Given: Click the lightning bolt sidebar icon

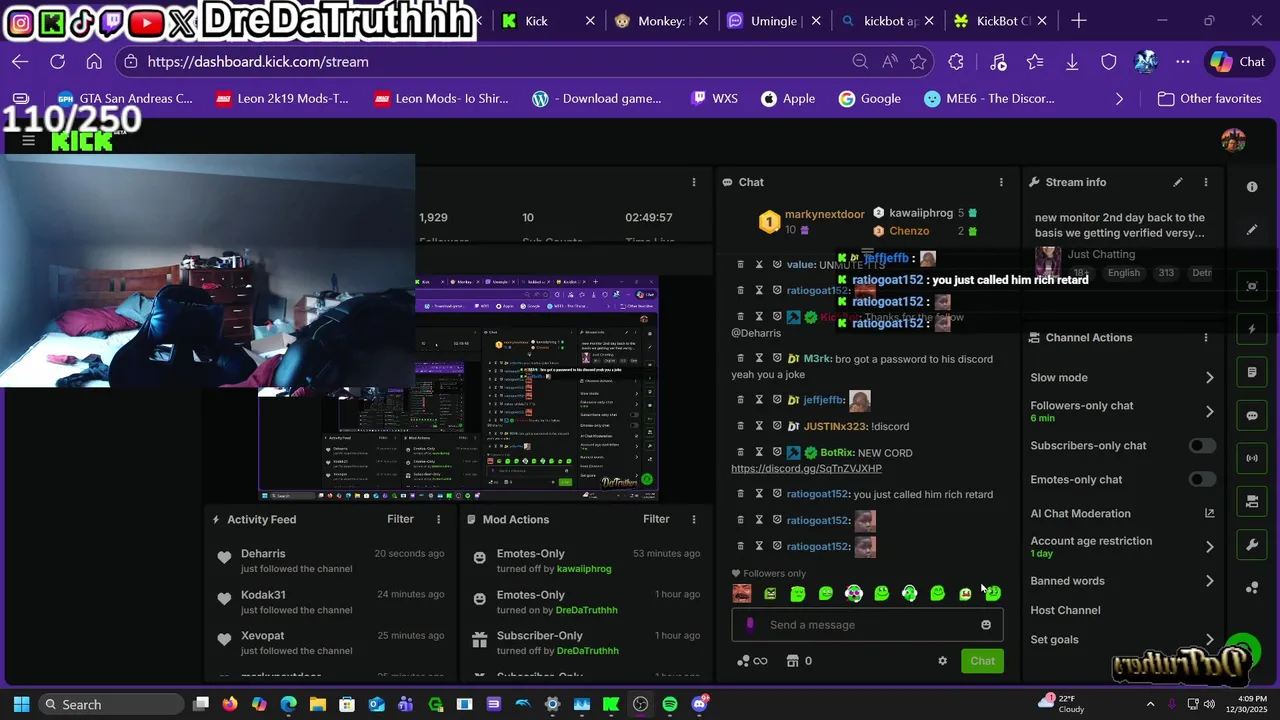Looking at the screenshot, I should [x=1252, y=329].
